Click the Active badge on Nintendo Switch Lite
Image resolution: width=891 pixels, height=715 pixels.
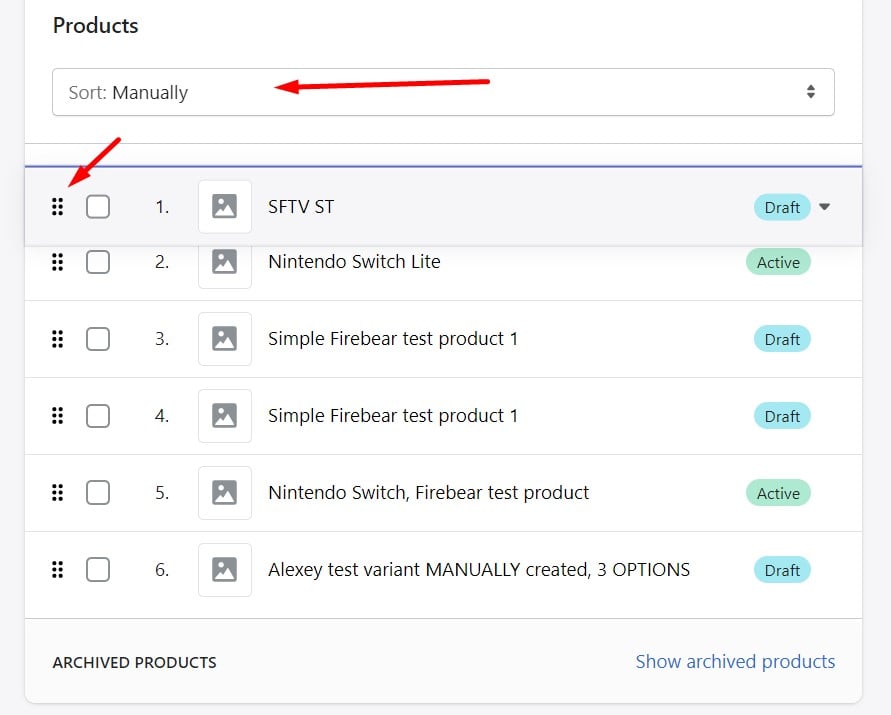pos(778,262)
